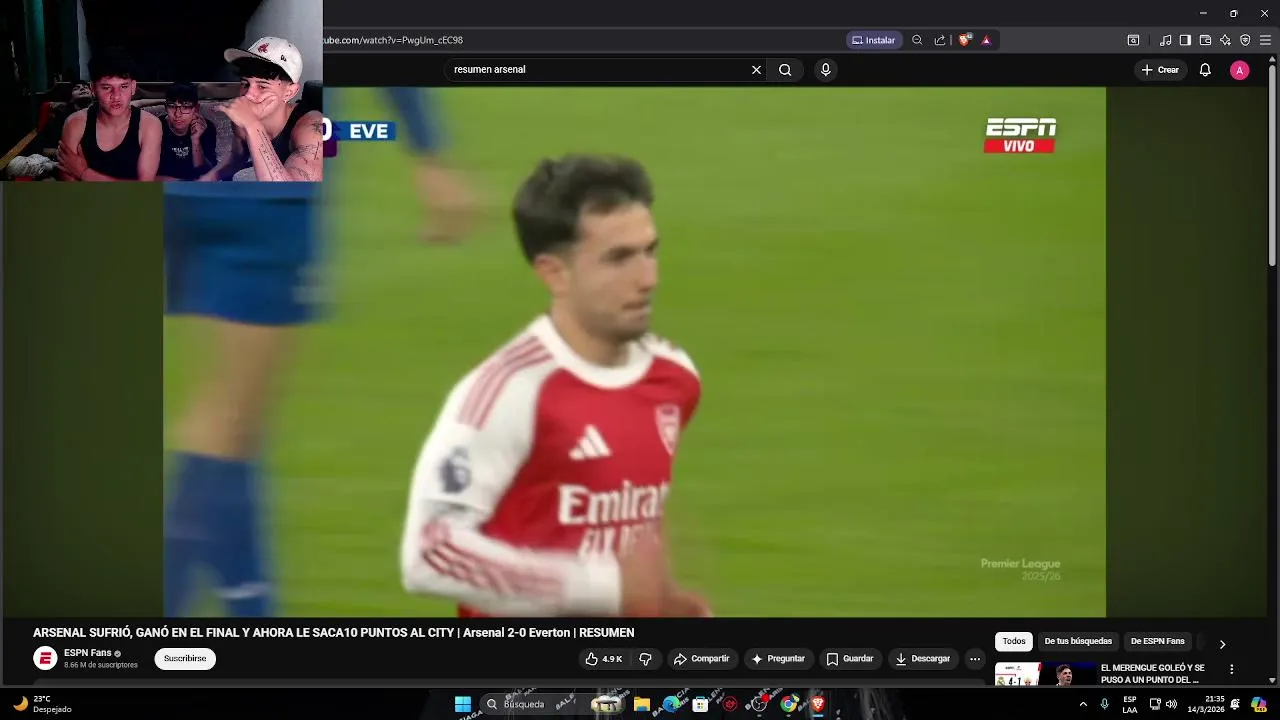
Task: Open the browser hamburger main menu
Action: pos(1265,40)
